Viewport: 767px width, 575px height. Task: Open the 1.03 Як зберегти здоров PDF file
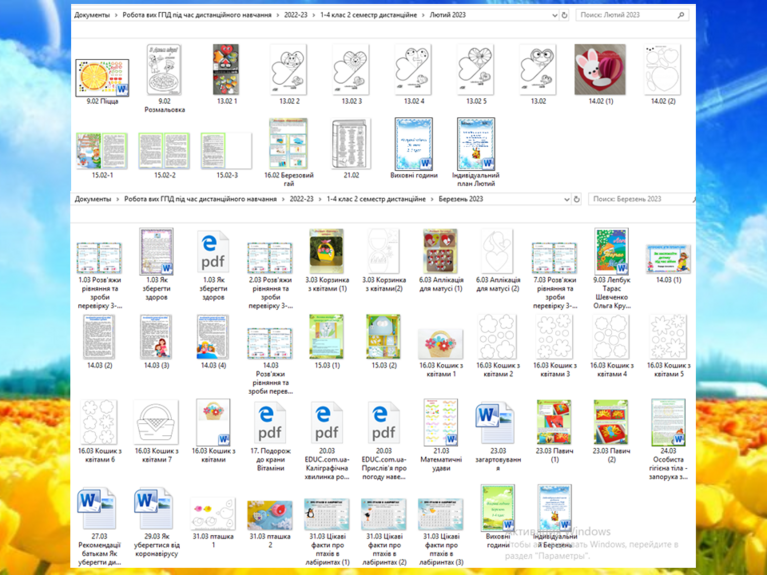pos(213,252)
